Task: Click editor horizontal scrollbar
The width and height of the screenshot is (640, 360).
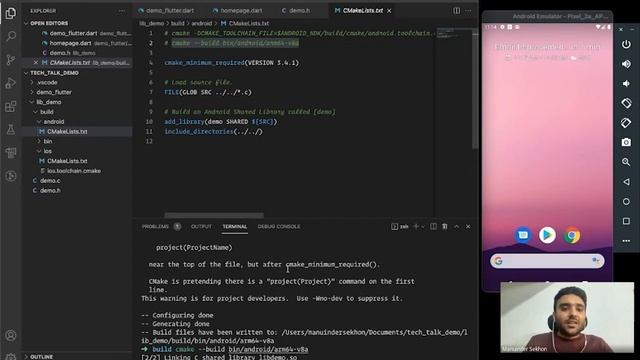Action: click(x=214, y=215)
